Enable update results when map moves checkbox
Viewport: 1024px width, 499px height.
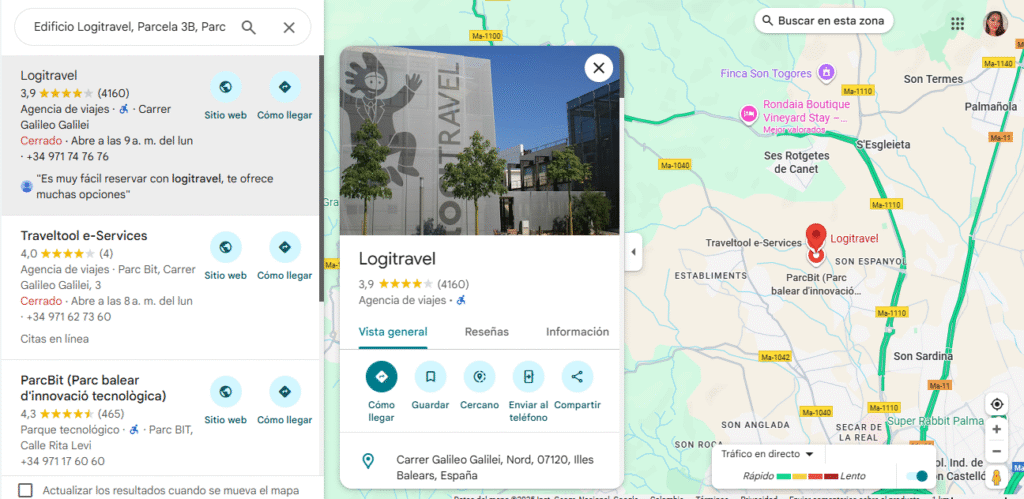click(x=25, y=490)
